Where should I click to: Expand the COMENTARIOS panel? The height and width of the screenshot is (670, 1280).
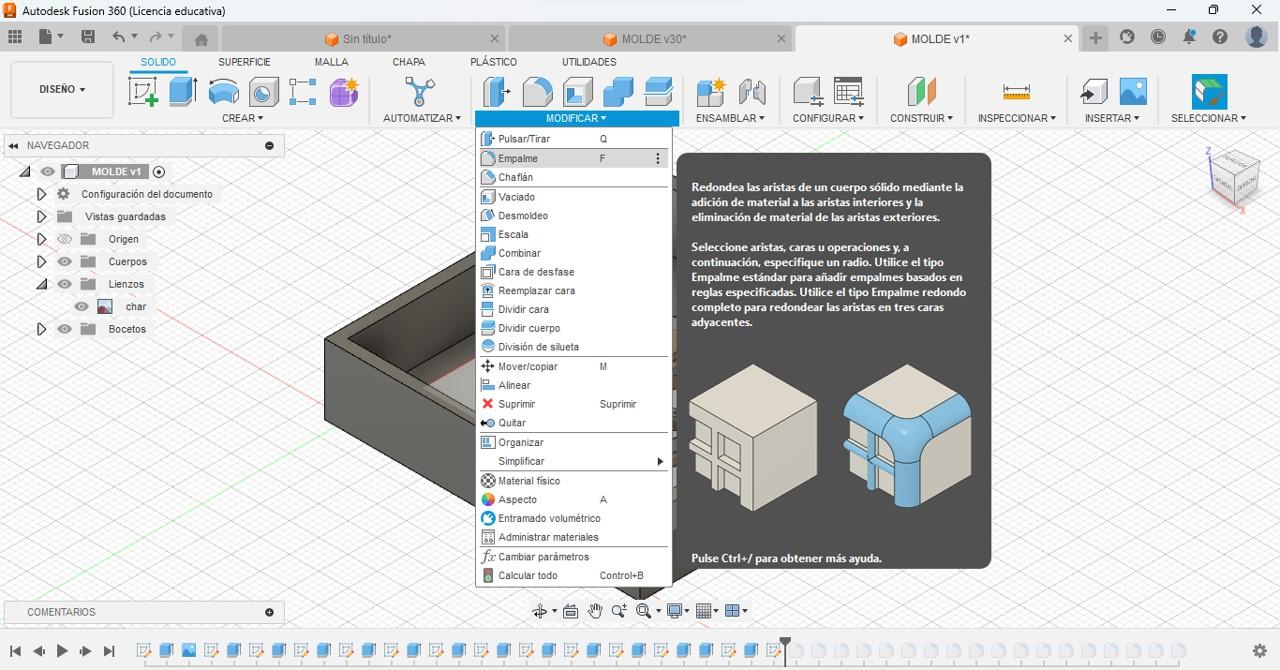click(269, 612)
